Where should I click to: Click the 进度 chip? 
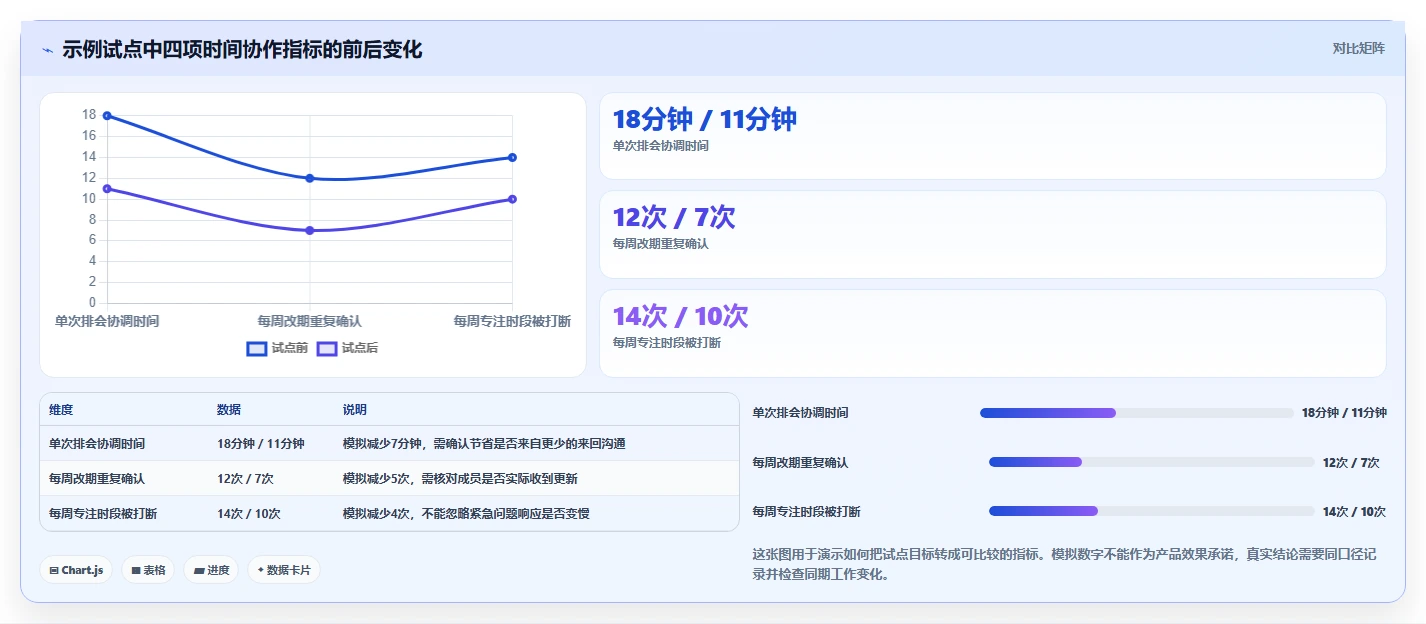pos(211,570)
